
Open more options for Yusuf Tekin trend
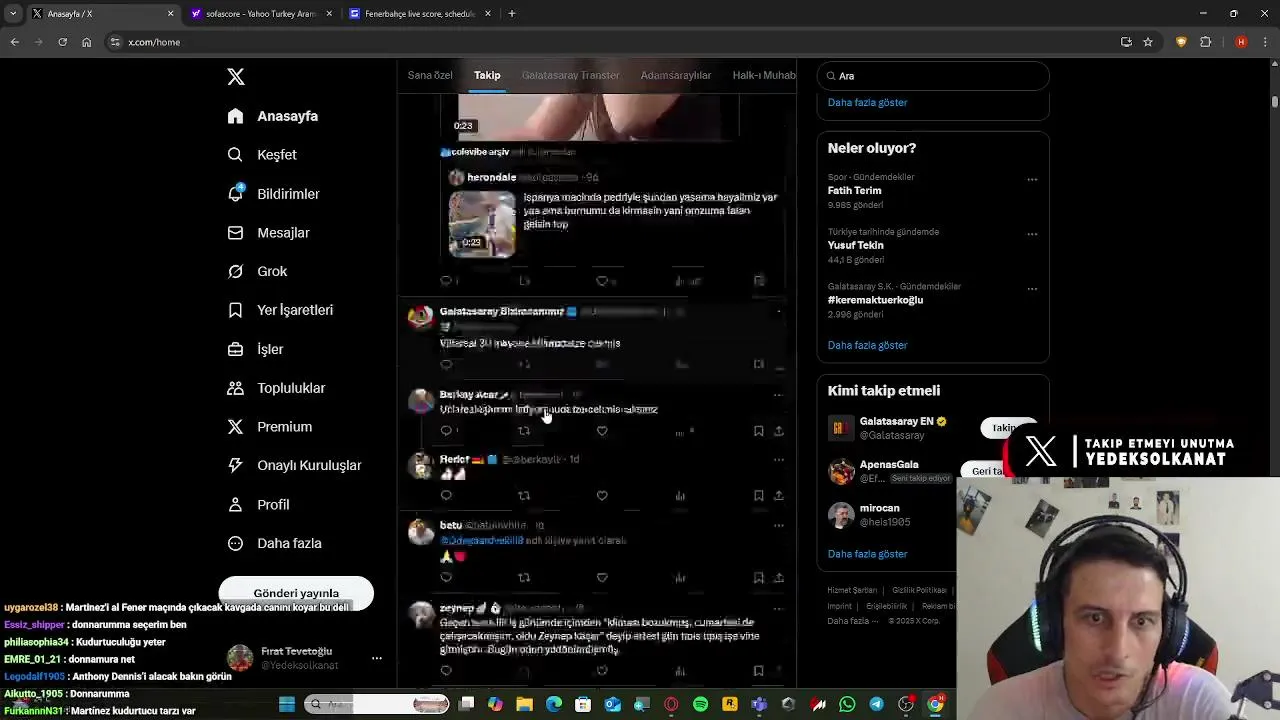tap(1032, 234)
